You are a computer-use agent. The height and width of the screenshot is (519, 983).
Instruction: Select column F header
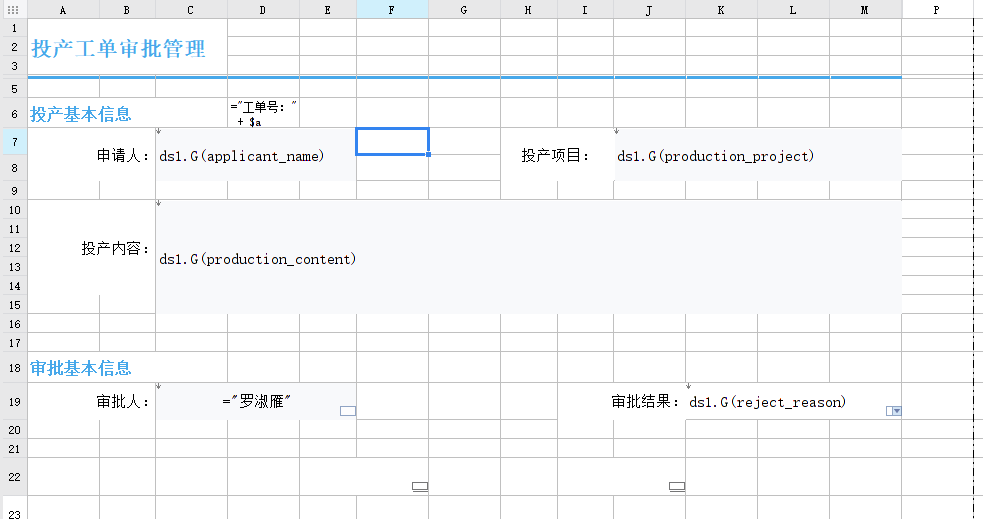(392, 9)
